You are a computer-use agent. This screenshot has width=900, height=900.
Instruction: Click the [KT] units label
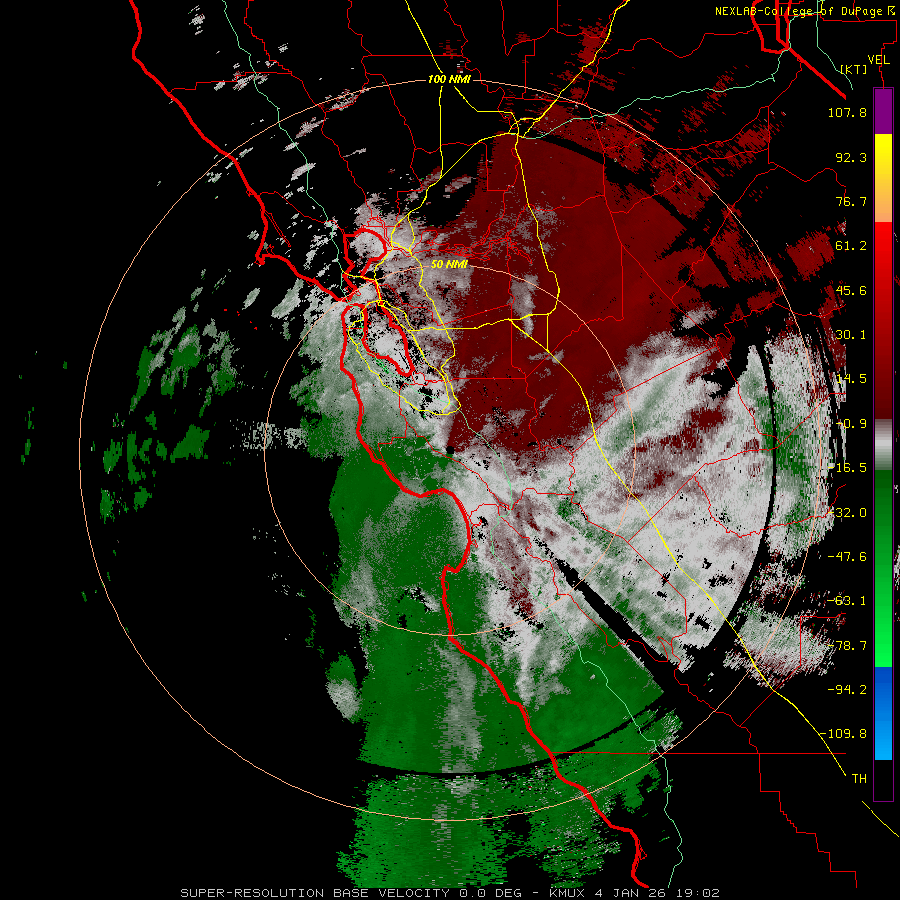pyautogui.click(x=854, y=69)
